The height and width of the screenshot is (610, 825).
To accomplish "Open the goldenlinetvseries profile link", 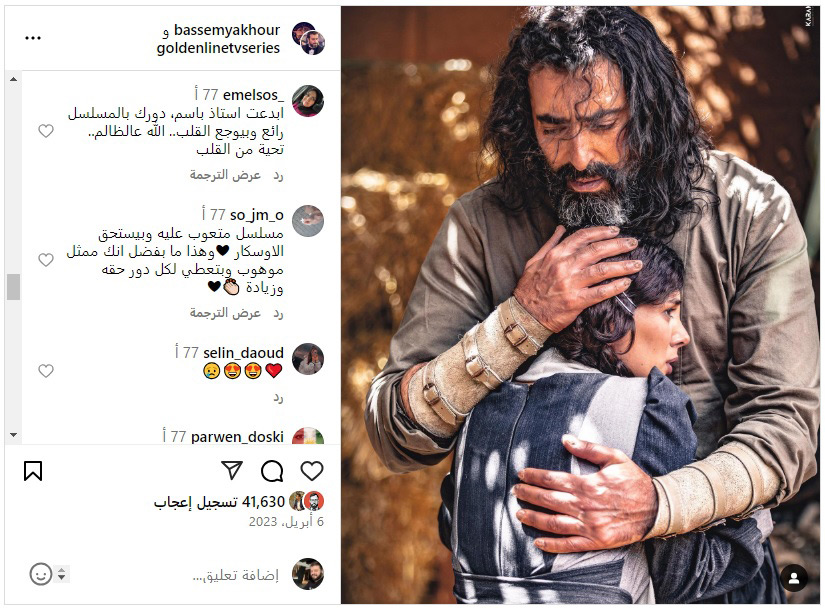I will point(218,48).
